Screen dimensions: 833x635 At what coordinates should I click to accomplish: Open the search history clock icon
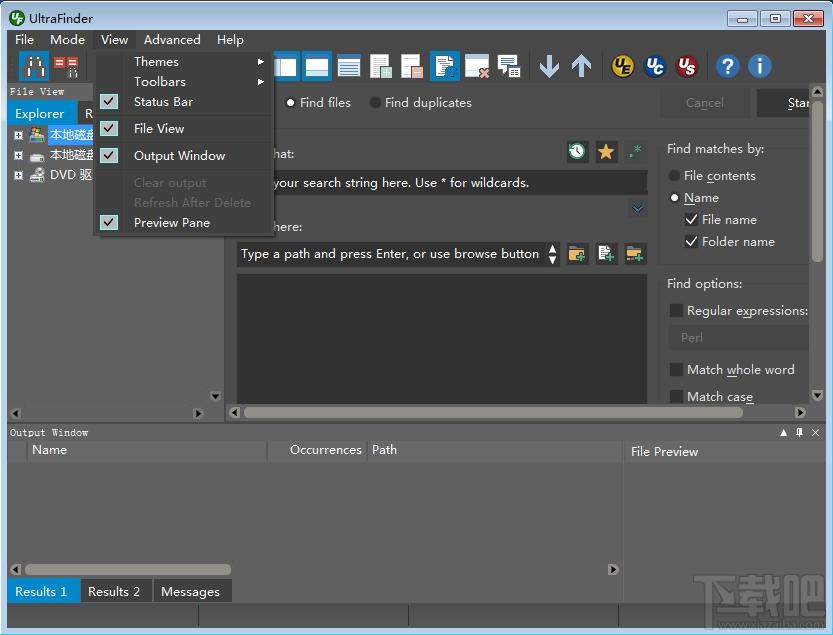(577, 152)
